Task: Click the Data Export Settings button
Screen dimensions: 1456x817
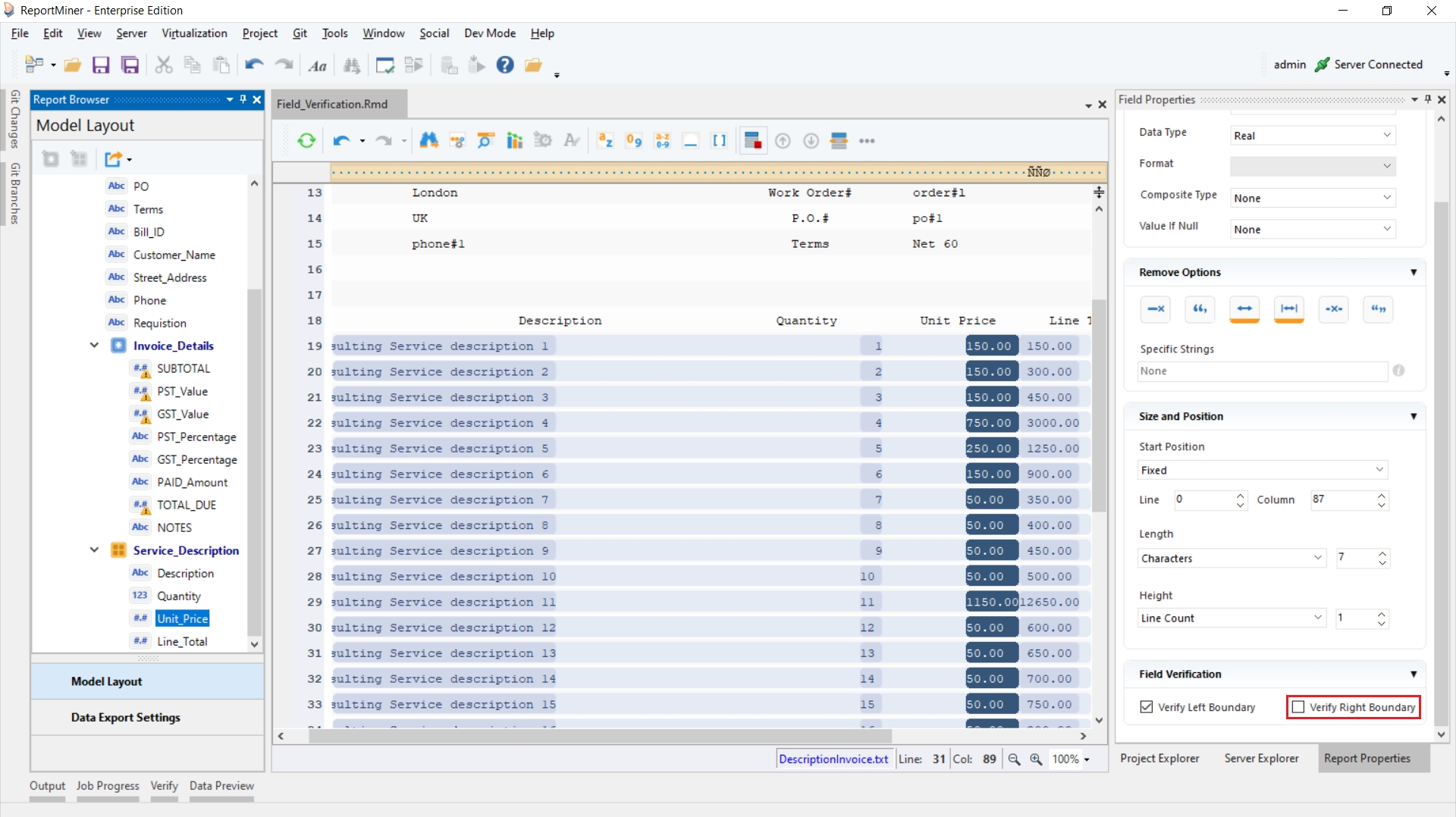Action: pos(126,717)
